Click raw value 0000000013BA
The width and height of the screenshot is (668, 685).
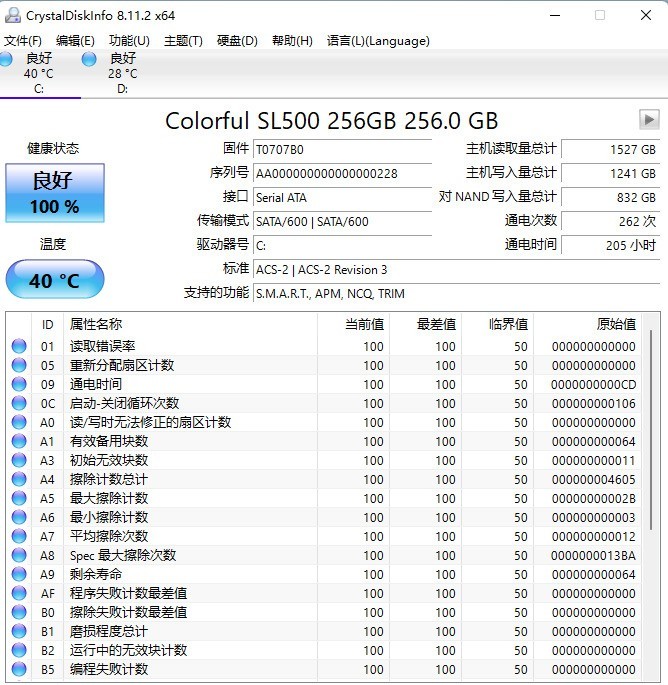coord(593,555)
